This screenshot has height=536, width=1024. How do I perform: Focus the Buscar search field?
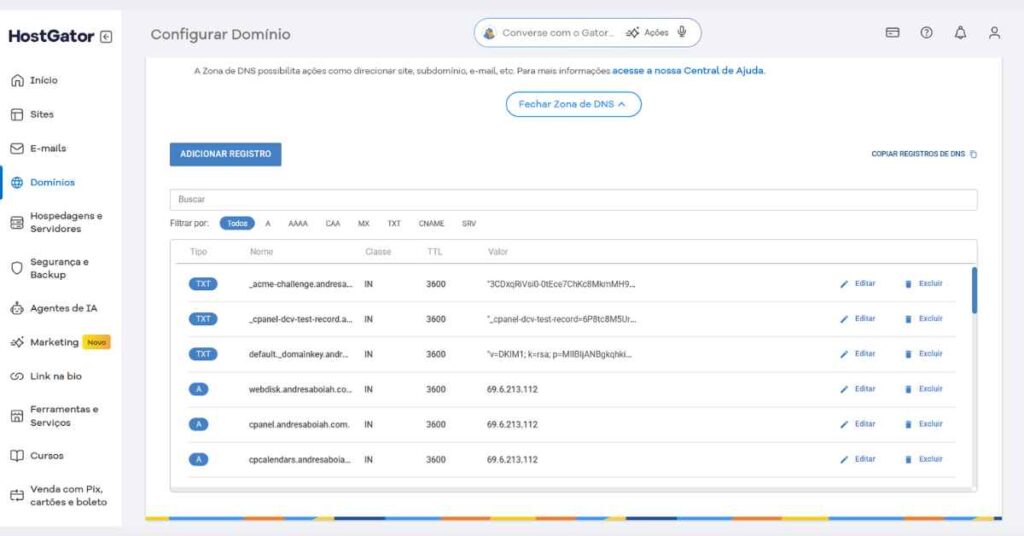[573, 200]
